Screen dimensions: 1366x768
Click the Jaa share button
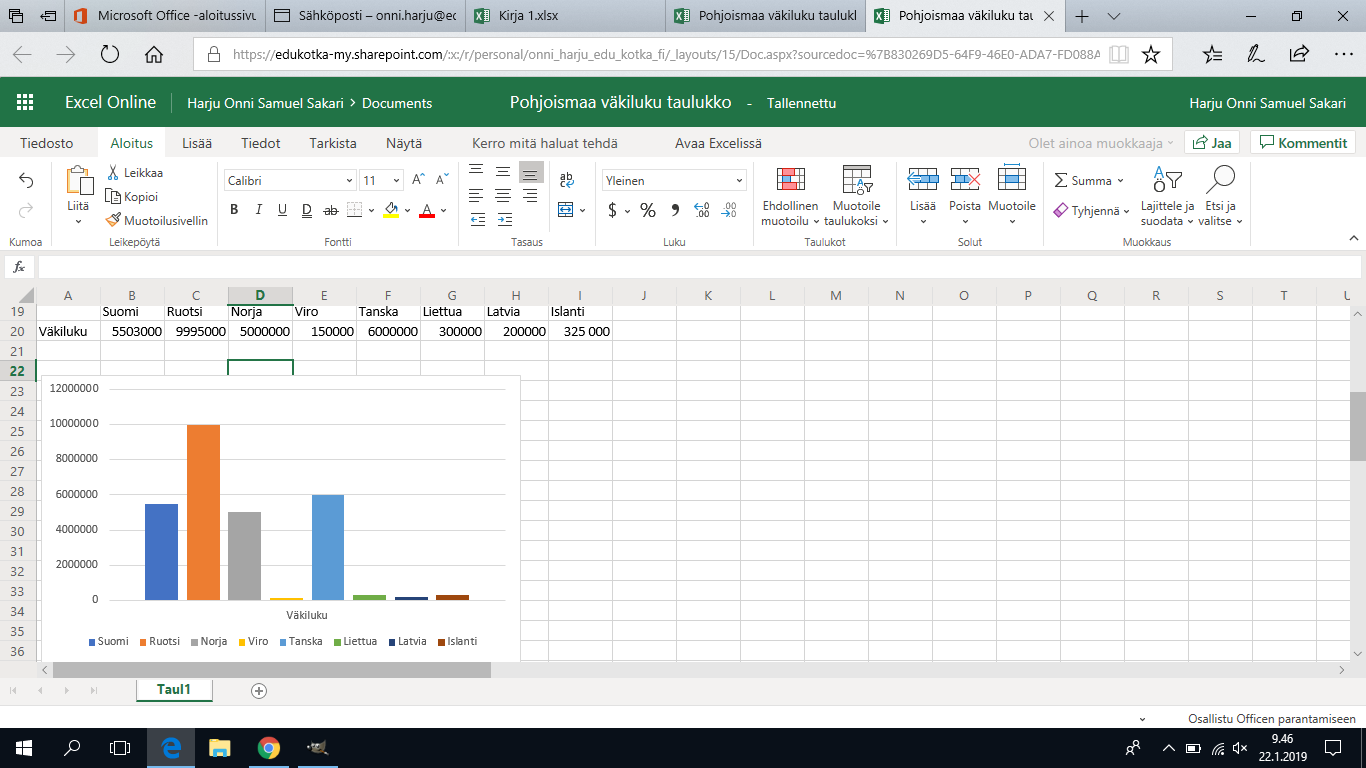[x=1212, y=143]
